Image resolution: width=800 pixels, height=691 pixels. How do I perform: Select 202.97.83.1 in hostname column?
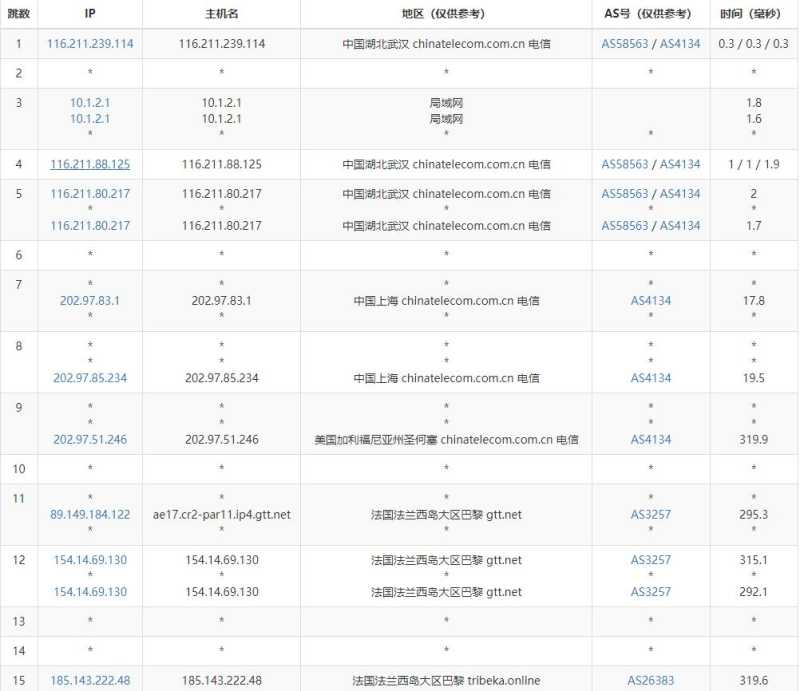tap(221, 301)
